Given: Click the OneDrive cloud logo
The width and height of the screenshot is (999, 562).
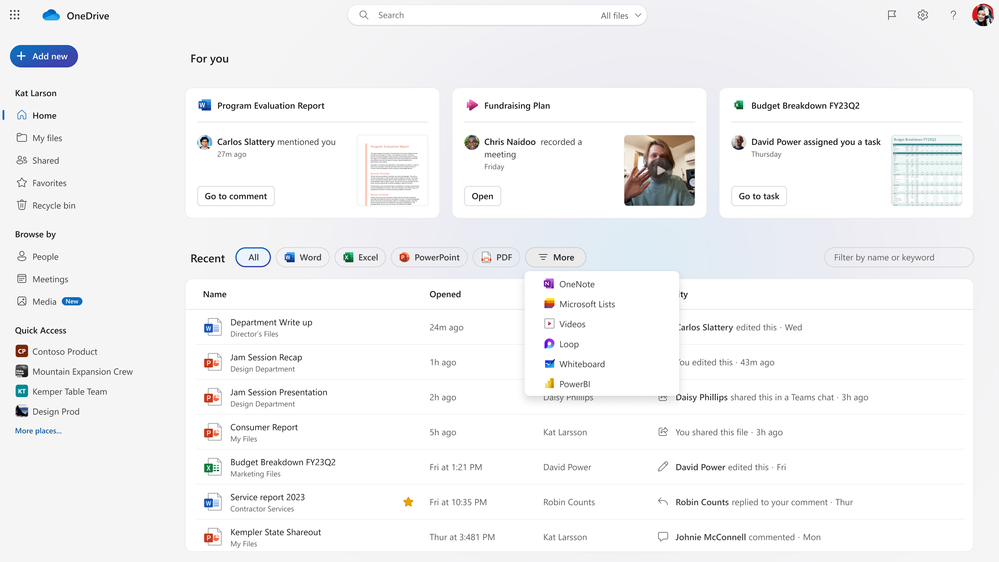Looking at the screenshot, I should click(x=51, y=15).
